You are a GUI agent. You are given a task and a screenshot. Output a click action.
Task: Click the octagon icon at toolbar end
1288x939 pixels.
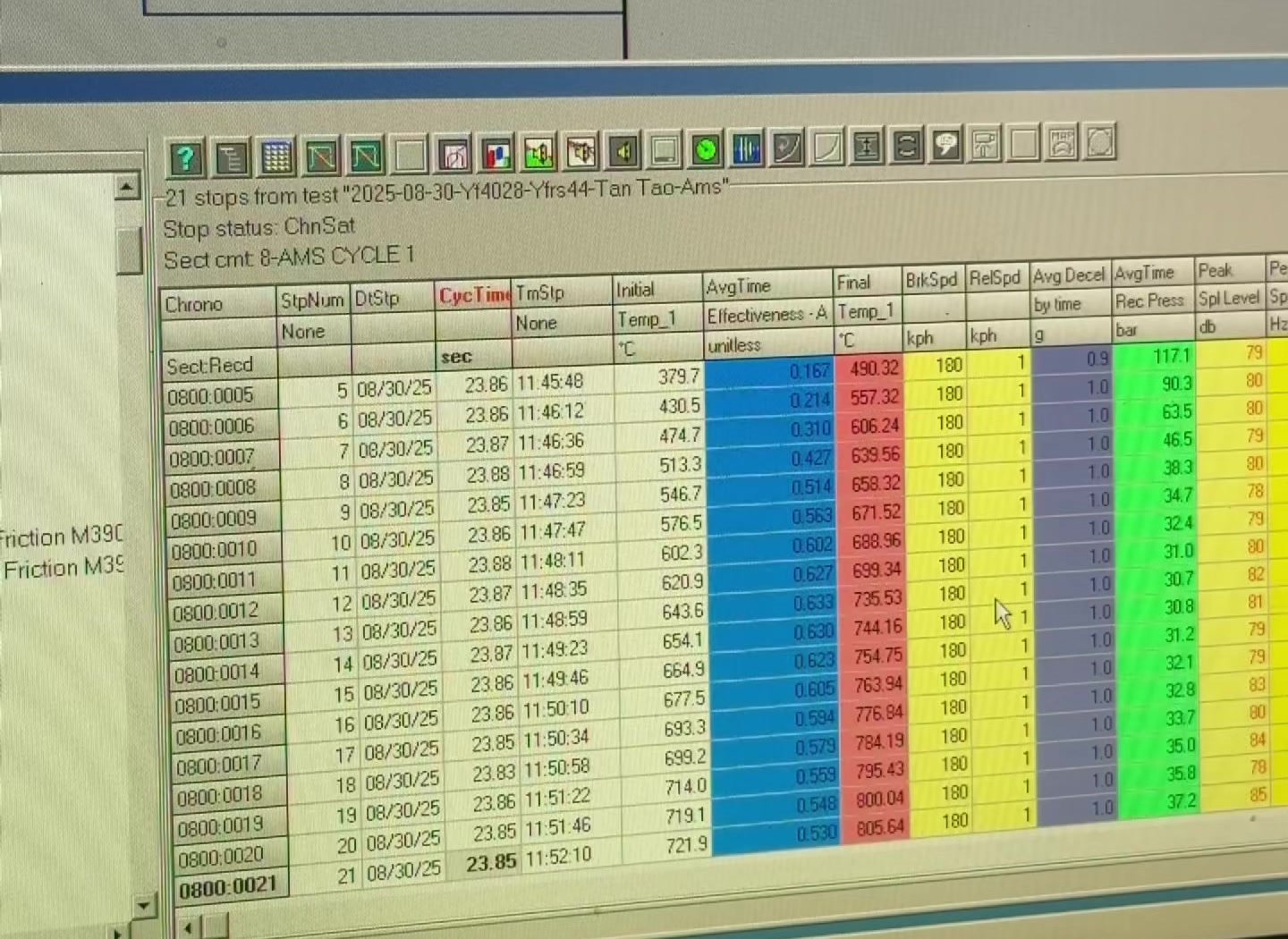[1100, 140]
